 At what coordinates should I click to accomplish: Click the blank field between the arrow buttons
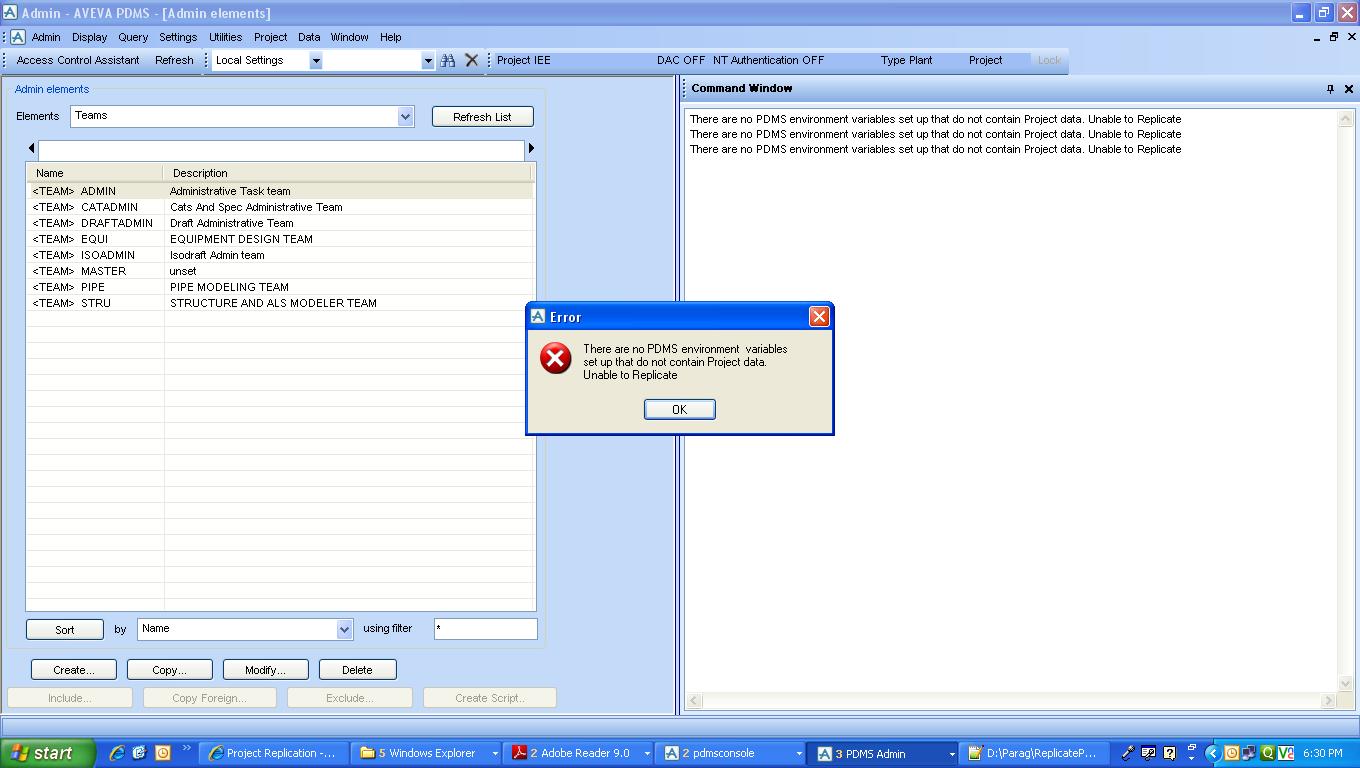(281, 149)
